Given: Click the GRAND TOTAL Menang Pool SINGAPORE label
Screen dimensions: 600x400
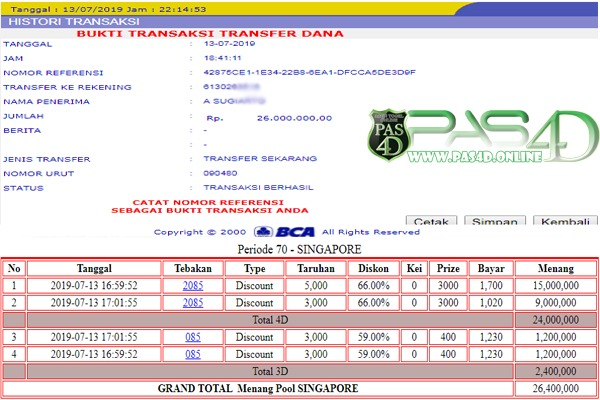Looking at the screenshot, I should (x=258, y=389).
